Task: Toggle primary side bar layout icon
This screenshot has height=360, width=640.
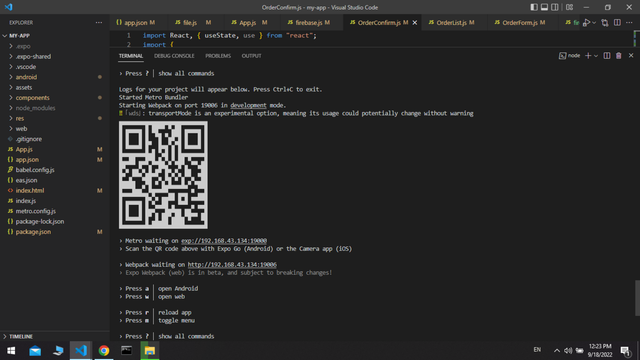Action: point(534,7)
